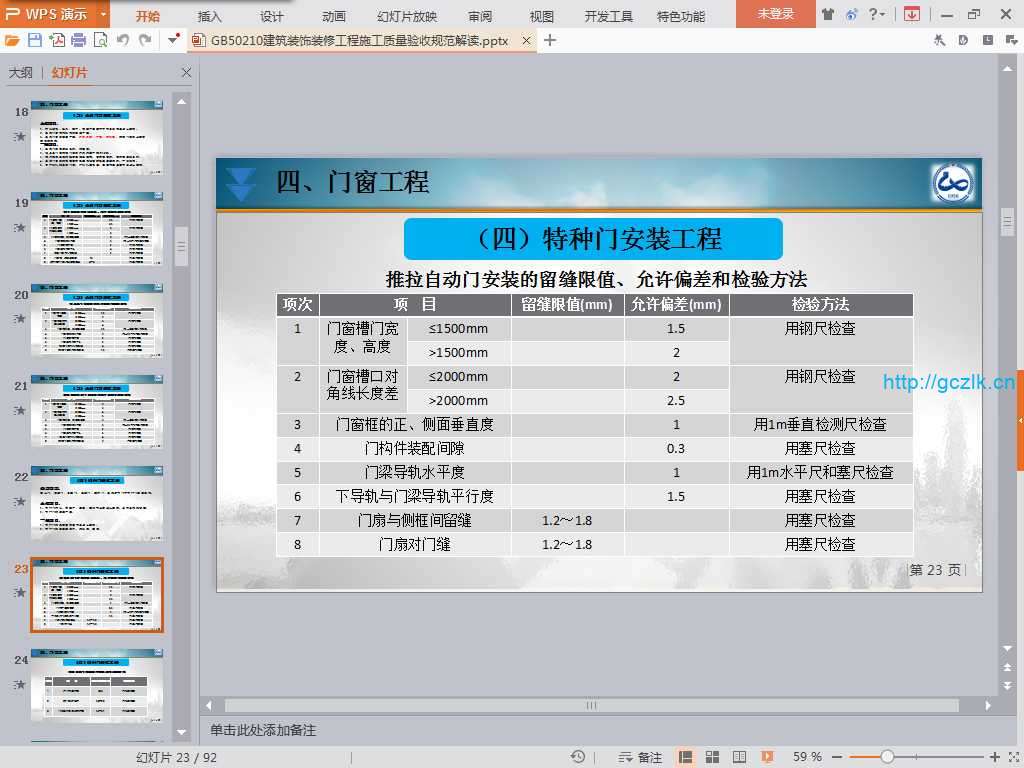Click the gczlk.cn hyperlink on slide
Image resolution: width=1024 pixels, height=768 pixels.
point(948,382)
